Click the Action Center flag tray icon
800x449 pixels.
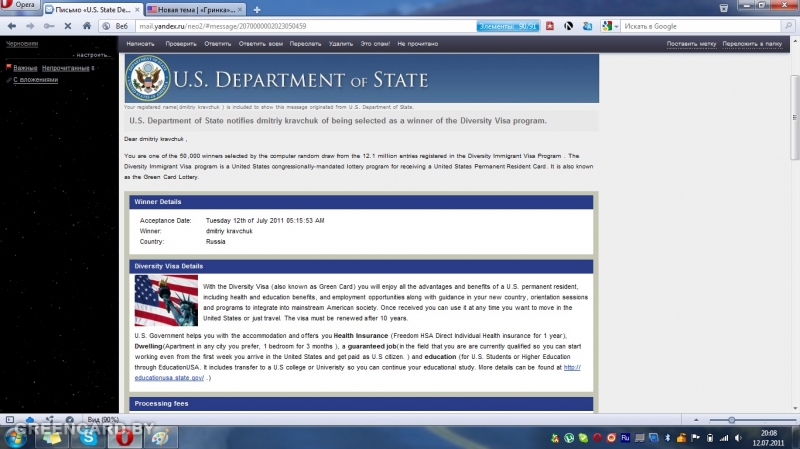(x=695, y=438)
